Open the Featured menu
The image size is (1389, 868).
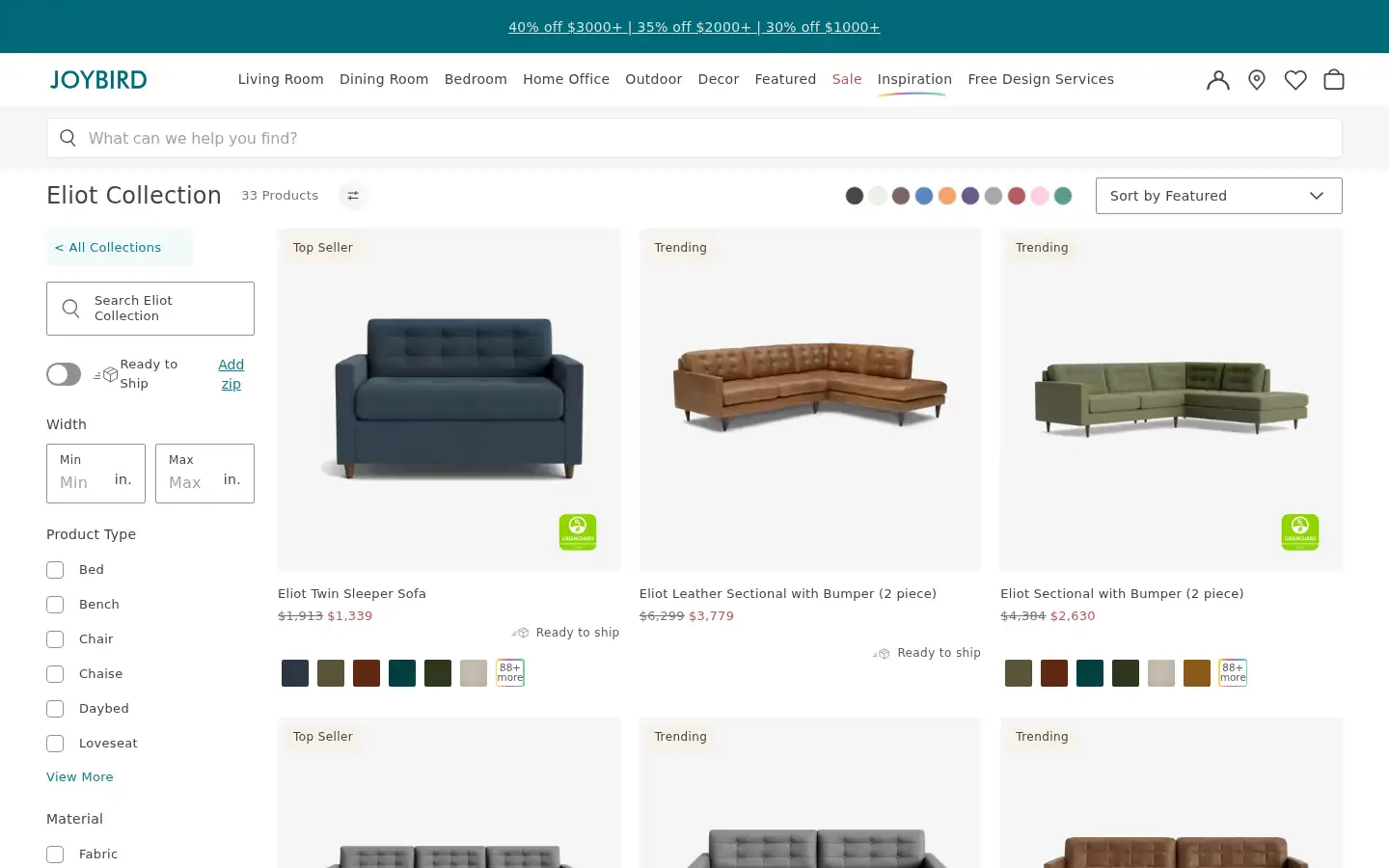pos(785,79)
